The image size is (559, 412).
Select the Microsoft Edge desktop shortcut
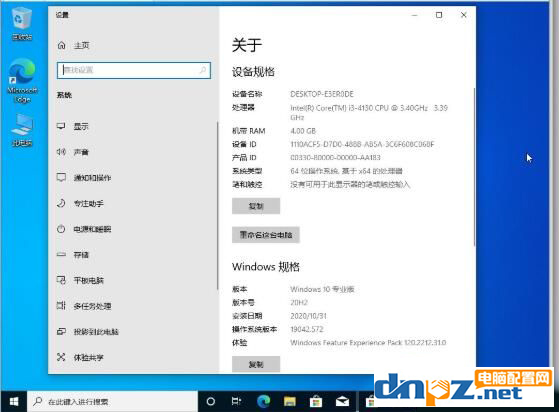pyautogui.click(x=22, y=81)
